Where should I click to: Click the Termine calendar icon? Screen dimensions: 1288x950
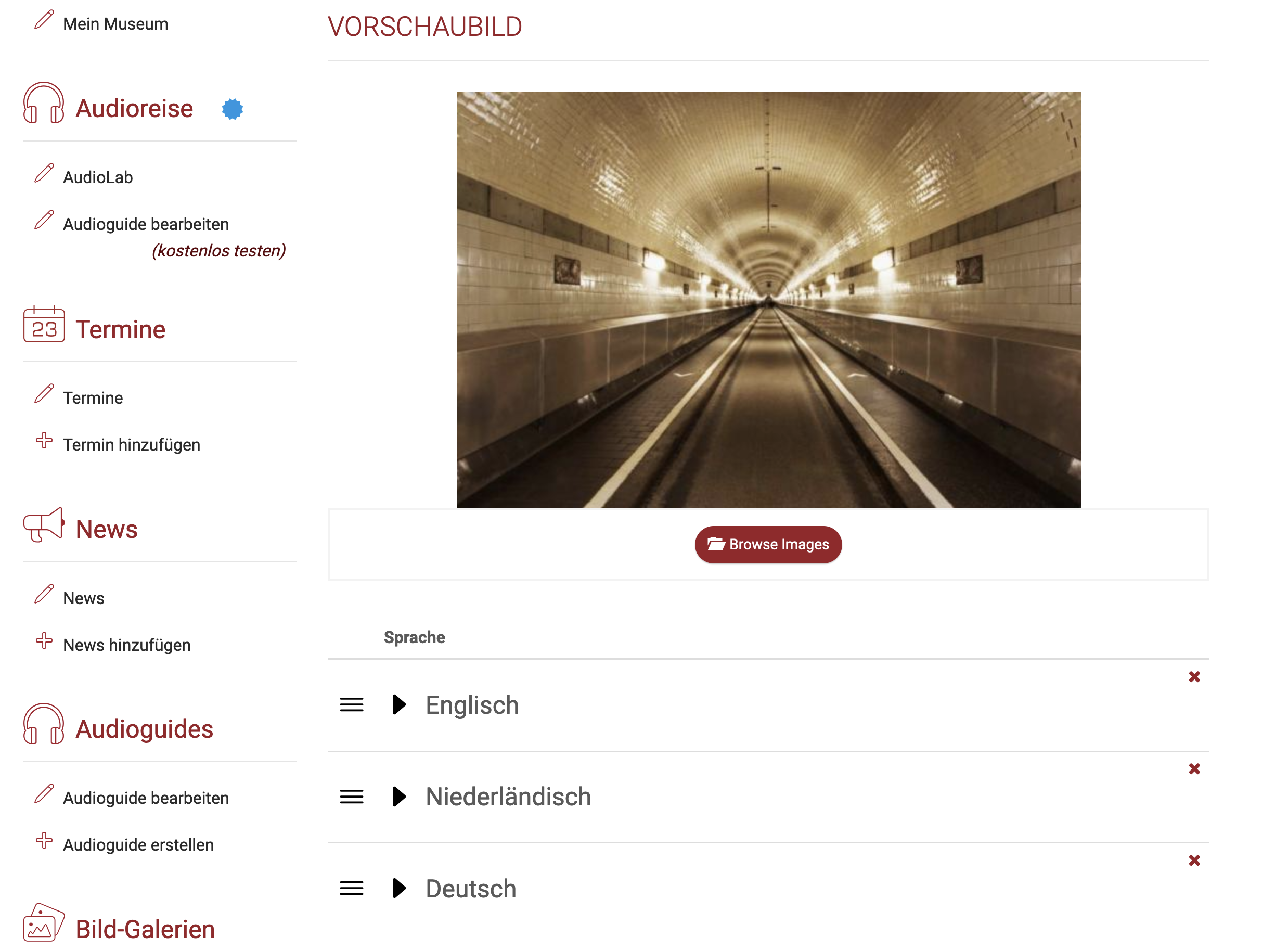(x=44, y=325)
